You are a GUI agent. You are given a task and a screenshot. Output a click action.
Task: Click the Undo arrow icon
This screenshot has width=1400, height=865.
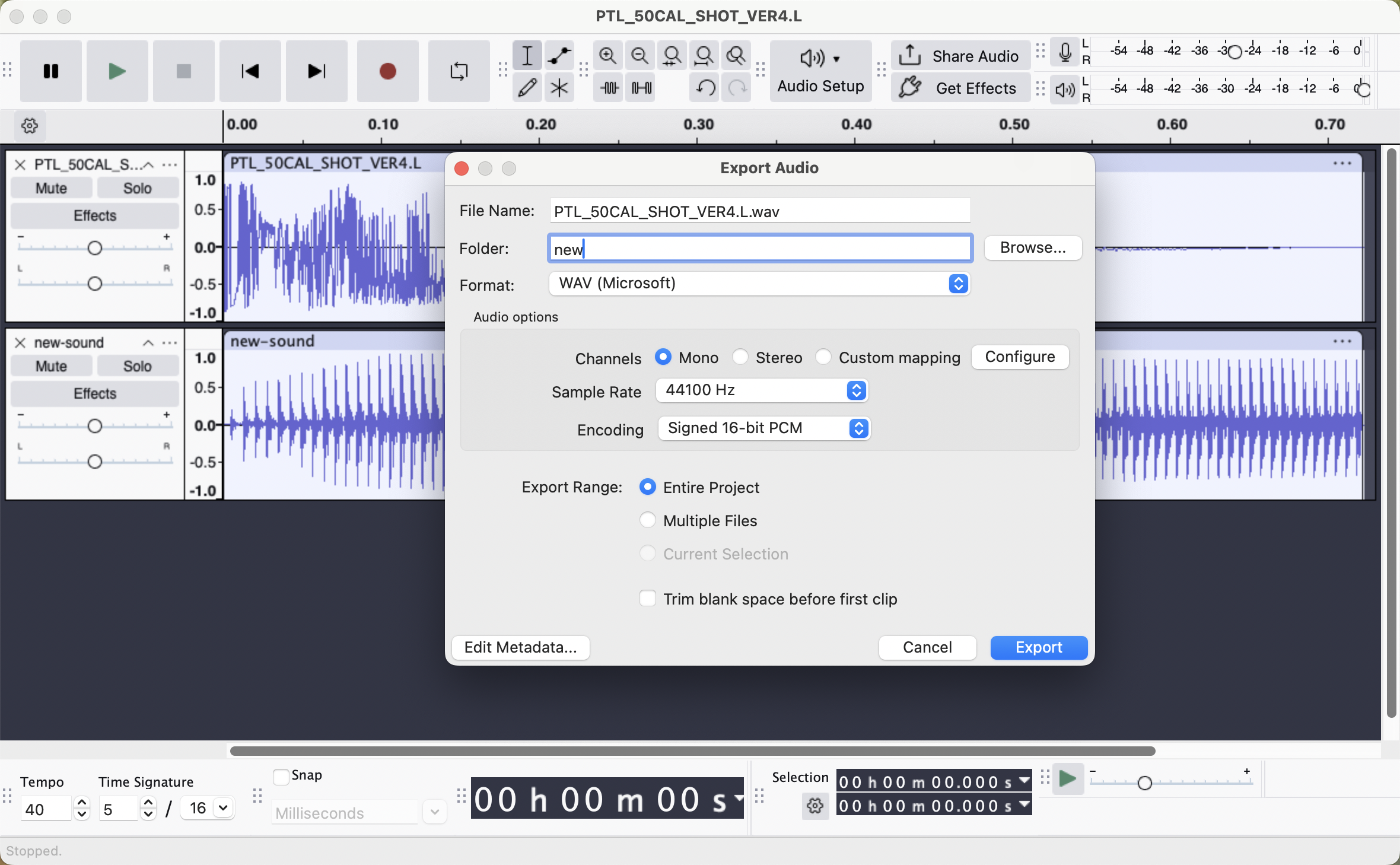point(705,88)
